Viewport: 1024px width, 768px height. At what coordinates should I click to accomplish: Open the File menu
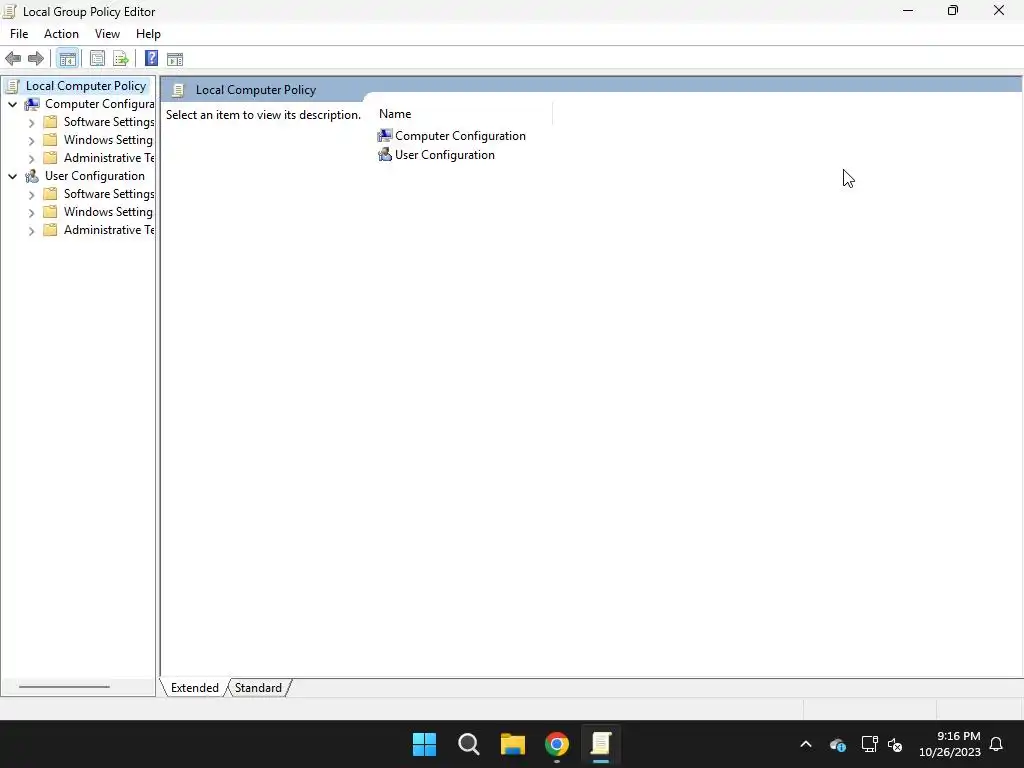[x=19, y=34]
